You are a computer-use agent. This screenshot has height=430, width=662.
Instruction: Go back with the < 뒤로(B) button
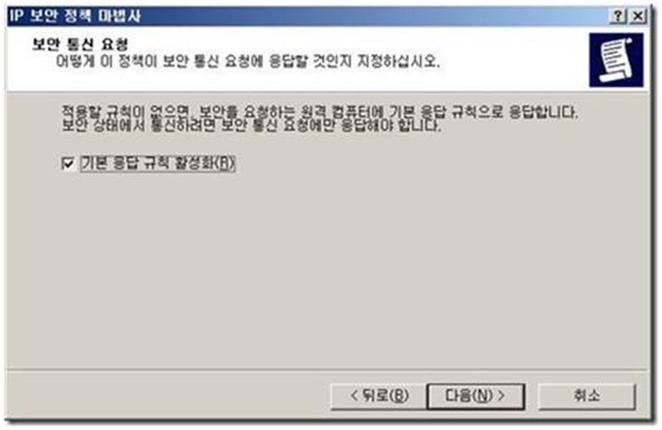tap(379, 396)
